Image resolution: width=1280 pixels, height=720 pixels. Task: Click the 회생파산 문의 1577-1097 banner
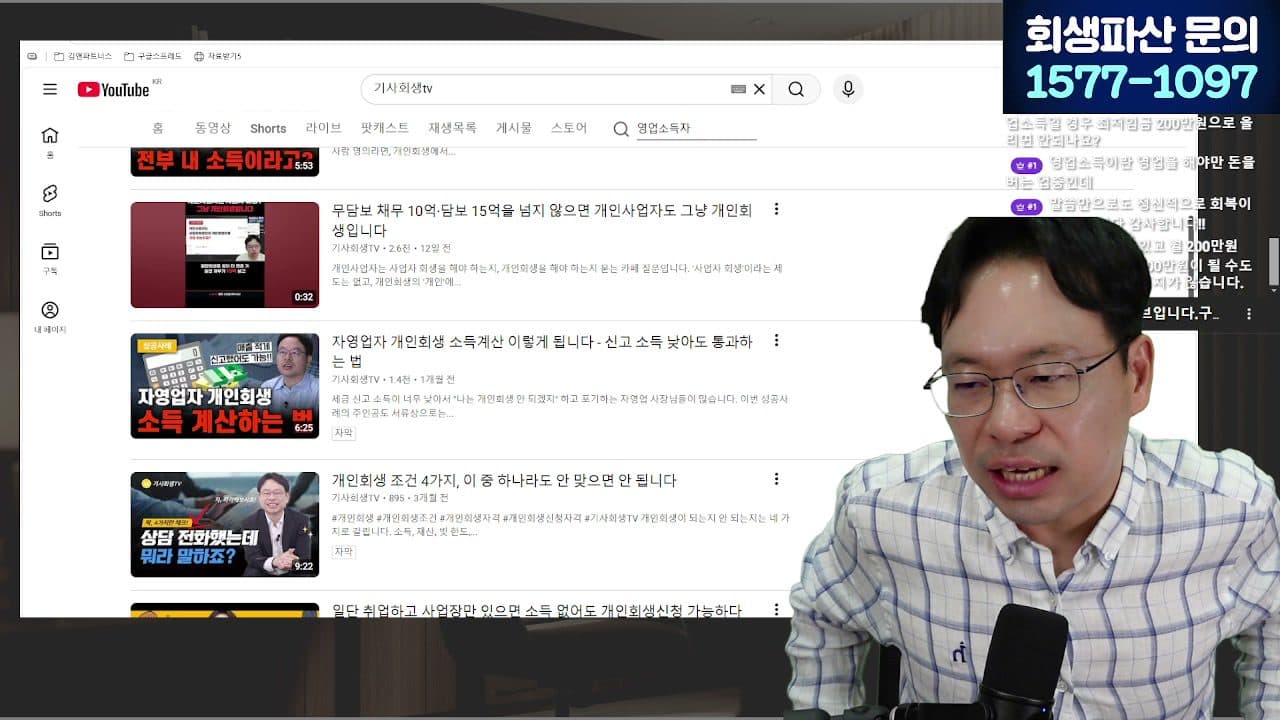pyautogui.click(x=1141, y=57)
